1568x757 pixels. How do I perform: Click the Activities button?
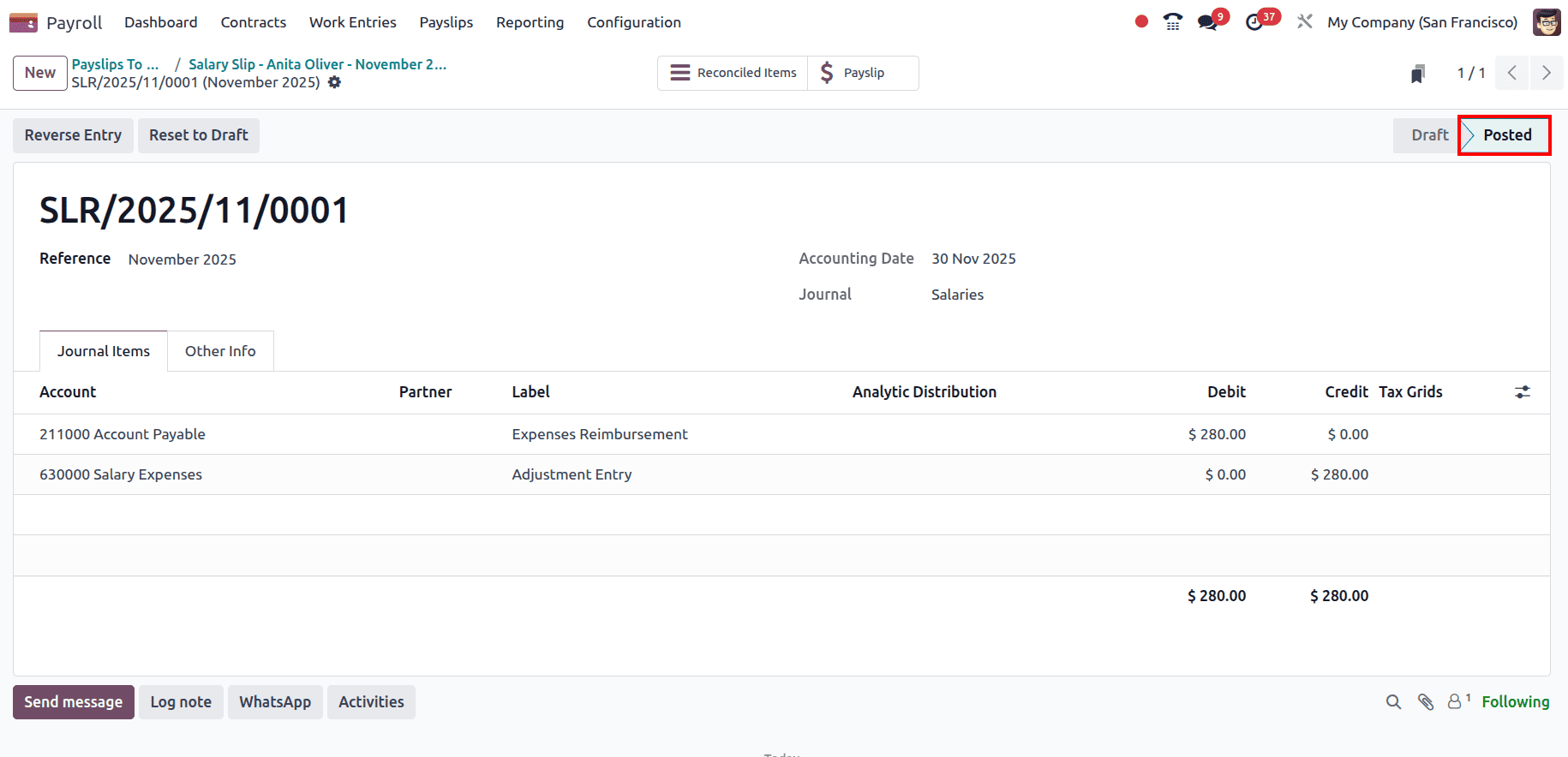point(371,702)
